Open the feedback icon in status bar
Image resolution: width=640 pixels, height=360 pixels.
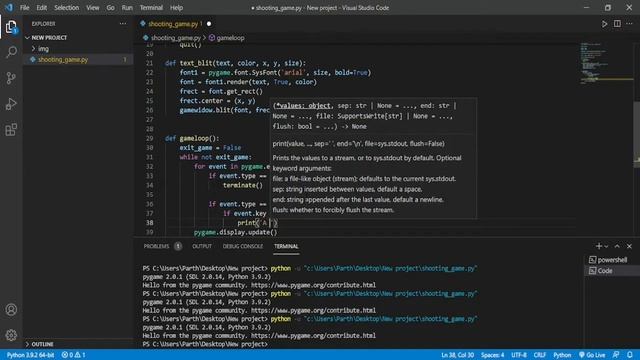tap(616, 355)
